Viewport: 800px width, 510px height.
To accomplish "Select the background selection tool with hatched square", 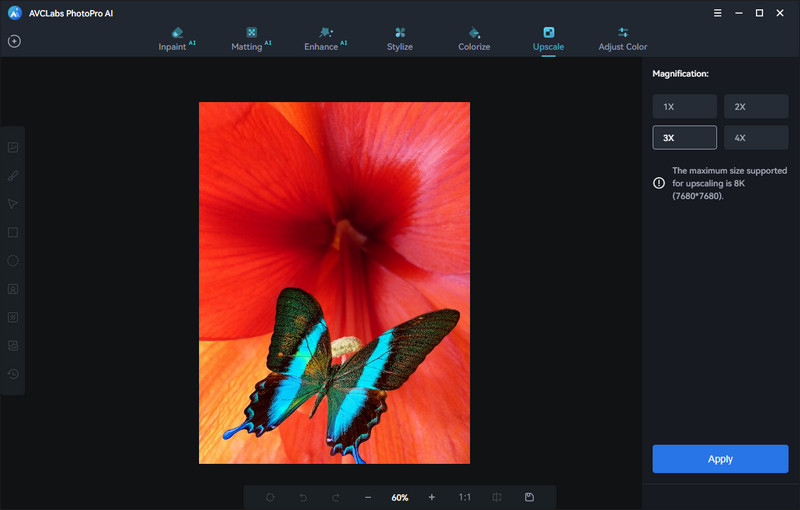I will [13, 317].
